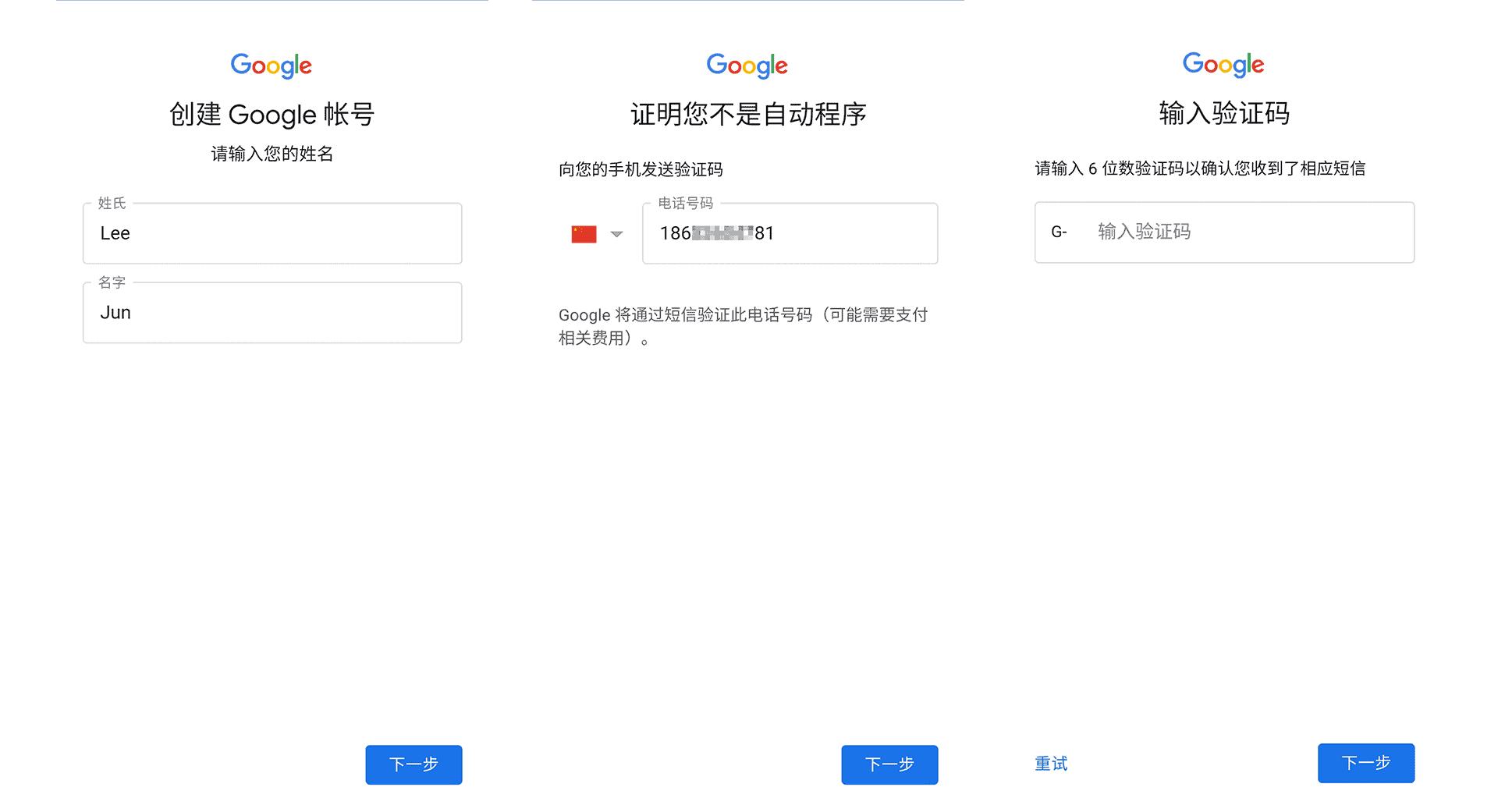Click the 请输入您的姓名 subtitle text
1498x812 pixels.
(x=272, y=154)
